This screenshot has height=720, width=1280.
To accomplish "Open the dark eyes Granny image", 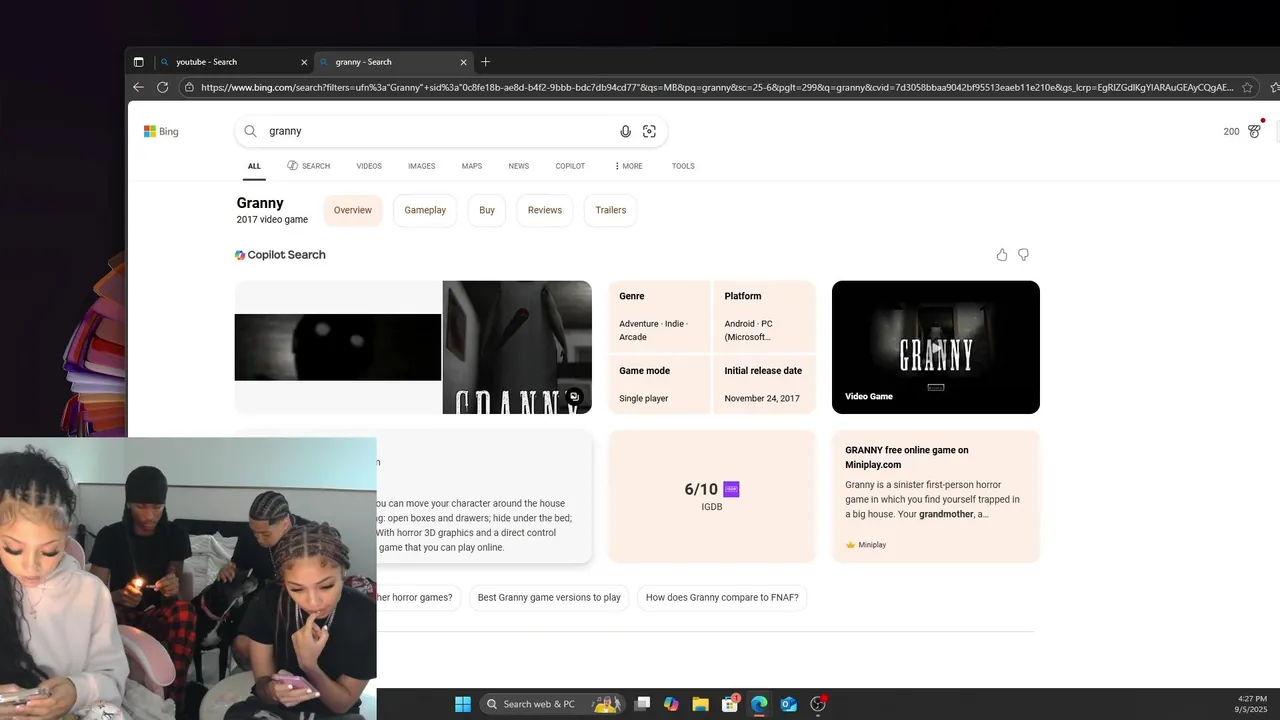I will [338, 347].
